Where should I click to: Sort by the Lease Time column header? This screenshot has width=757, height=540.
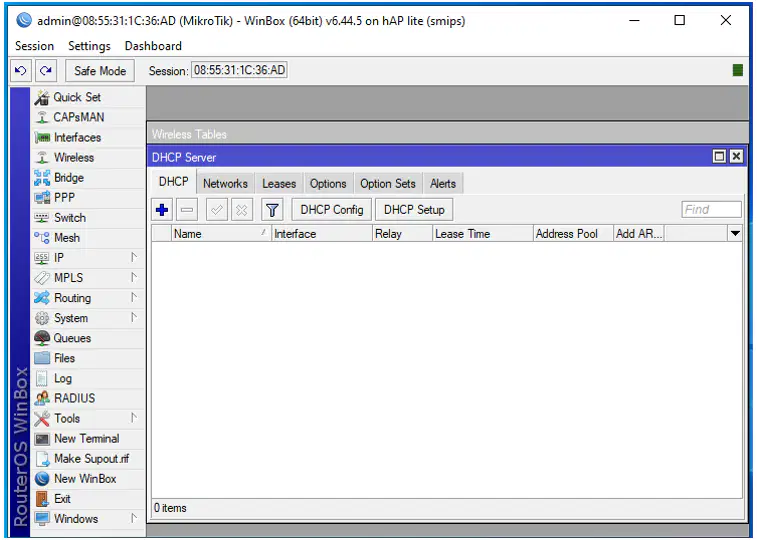[483, 234]
